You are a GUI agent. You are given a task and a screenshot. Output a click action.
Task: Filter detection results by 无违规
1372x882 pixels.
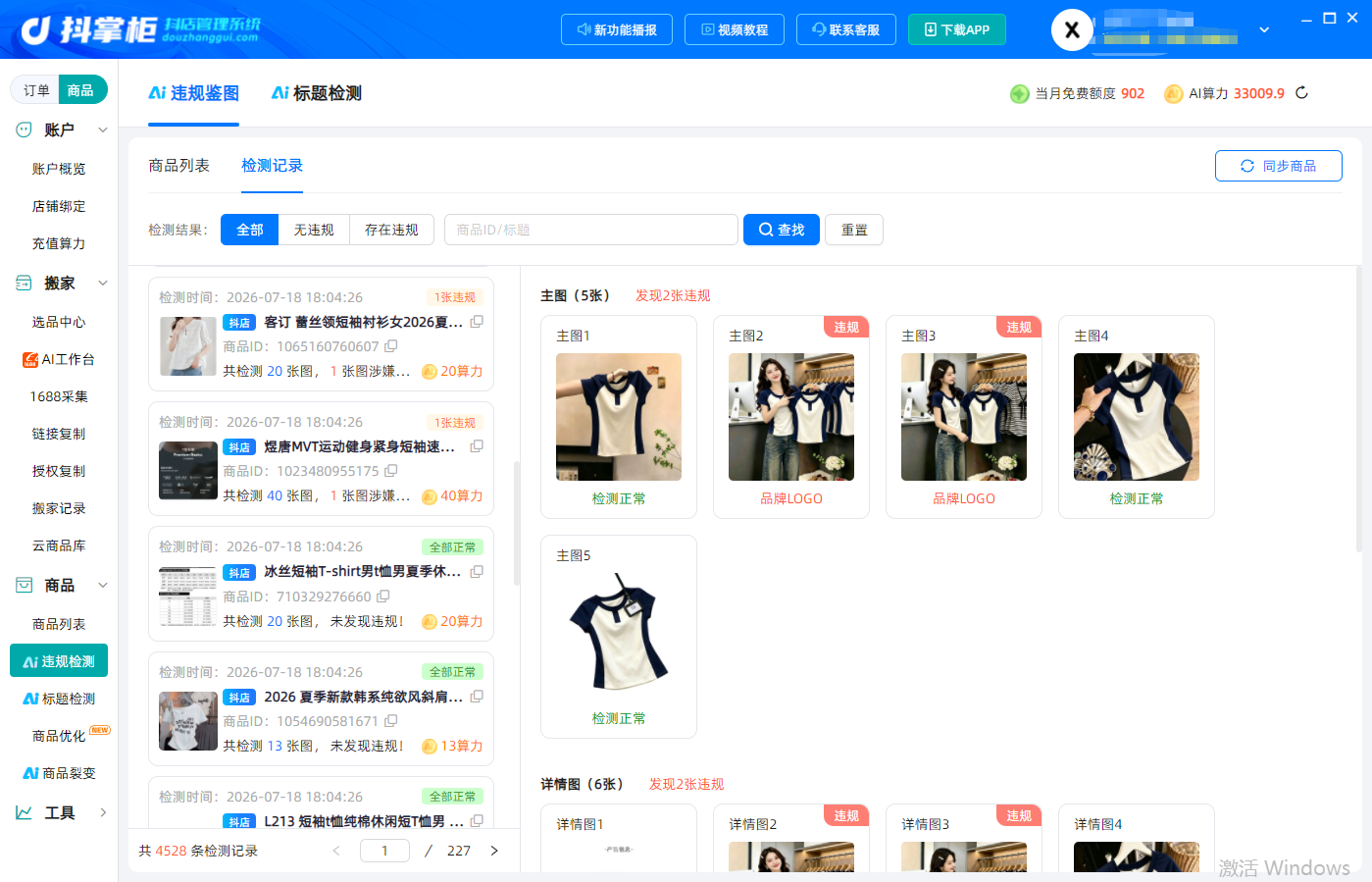point(314,230)
